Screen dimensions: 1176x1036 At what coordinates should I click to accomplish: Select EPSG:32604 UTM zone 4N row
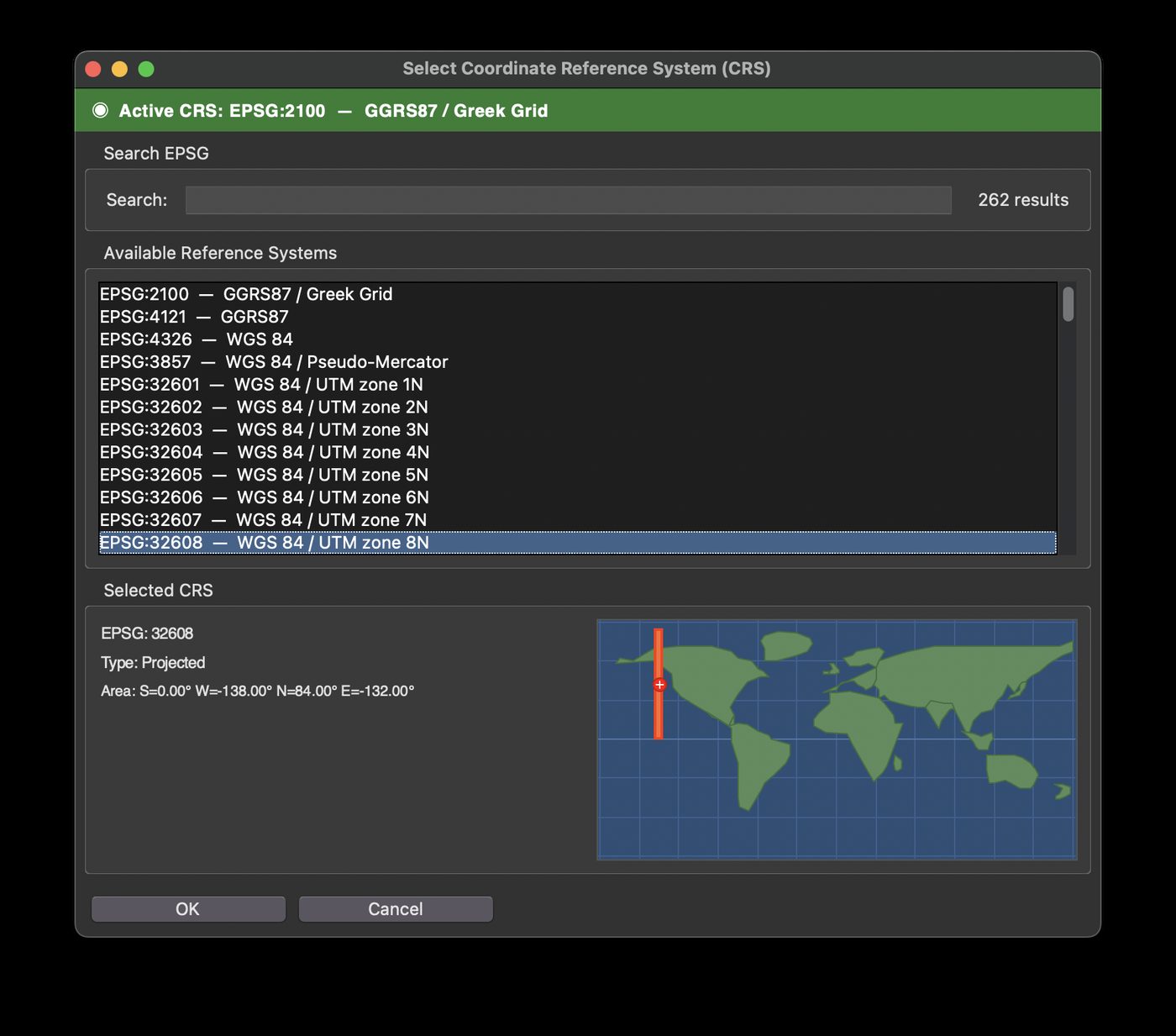tap(577, 453)
